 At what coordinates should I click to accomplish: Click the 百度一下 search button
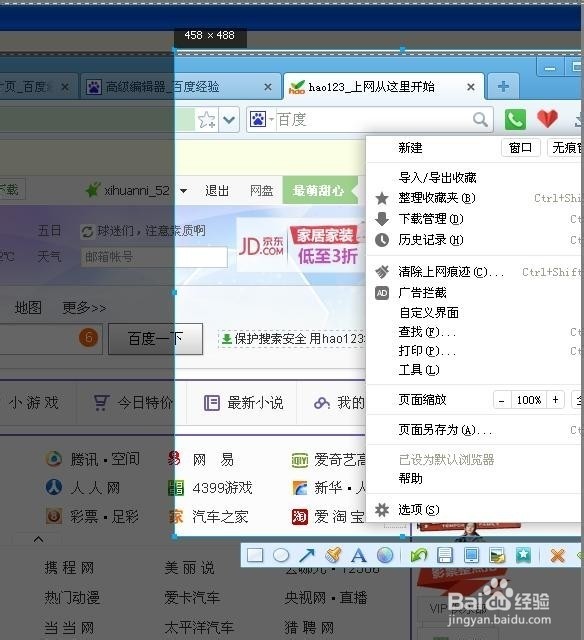coord(155,339)
